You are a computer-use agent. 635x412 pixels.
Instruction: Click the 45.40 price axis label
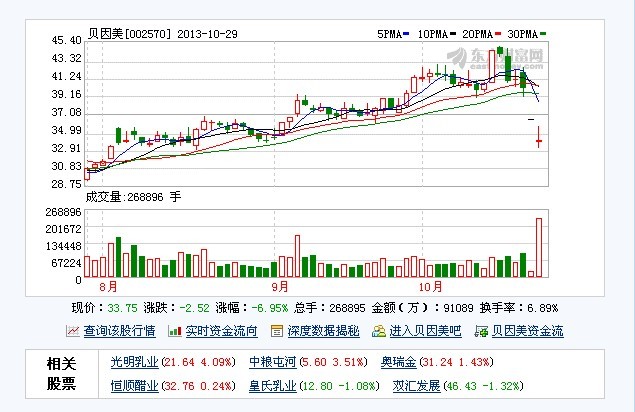66,41
